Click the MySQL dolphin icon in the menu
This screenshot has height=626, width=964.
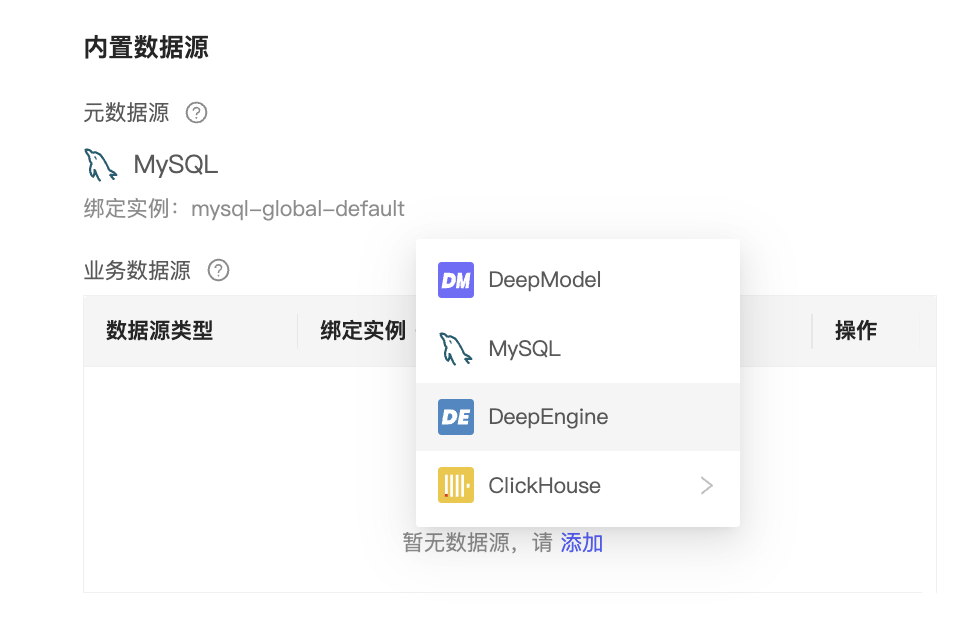pyautogui.click(x=456, y=349)
